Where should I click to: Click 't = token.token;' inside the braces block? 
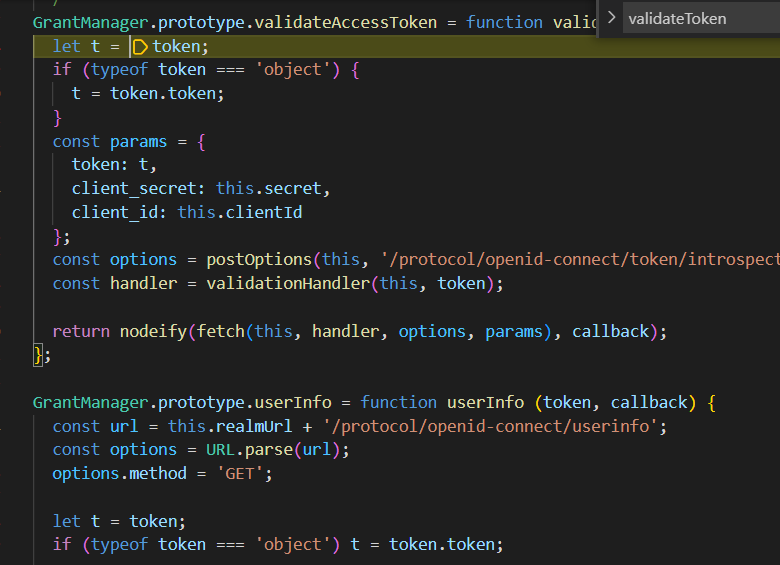pyautogui.click(x=148, y=94)
